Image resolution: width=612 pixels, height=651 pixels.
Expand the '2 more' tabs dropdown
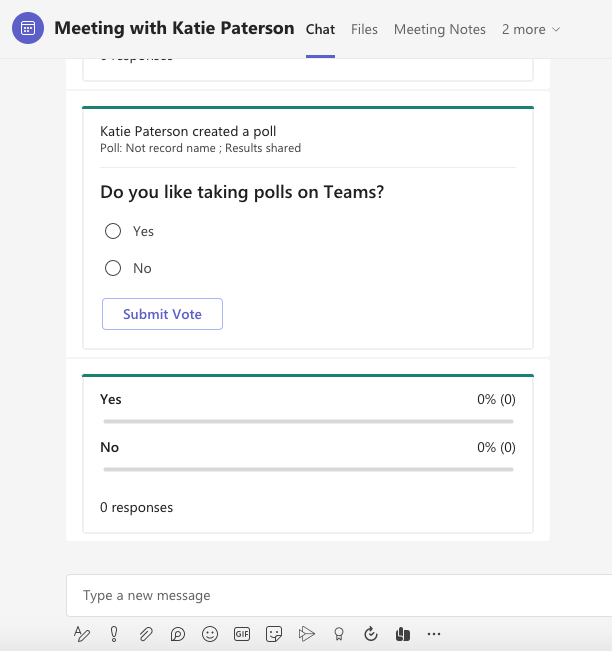pos(531,29)
